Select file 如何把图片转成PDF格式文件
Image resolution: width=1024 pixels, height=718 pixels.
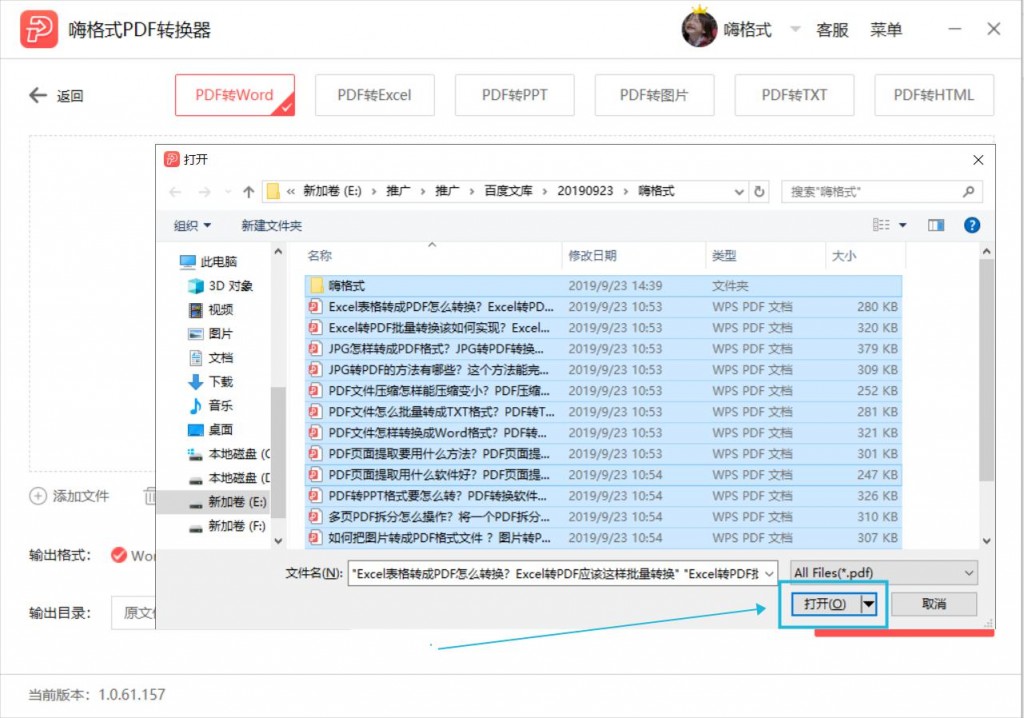(603, 538)
